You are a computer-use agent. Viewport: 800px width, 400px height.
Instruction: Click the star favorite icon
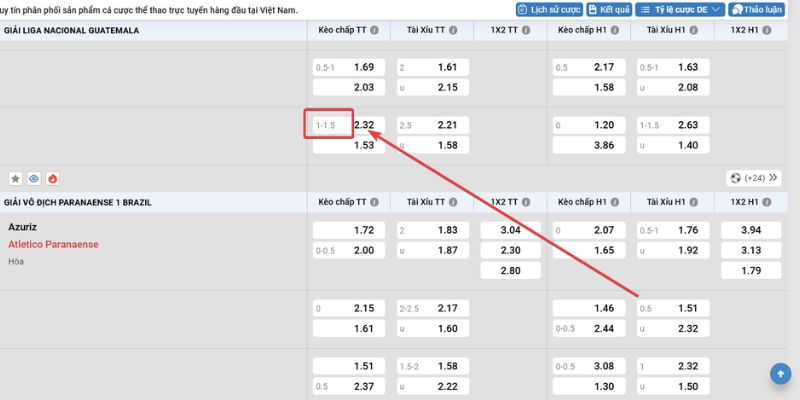15,178
